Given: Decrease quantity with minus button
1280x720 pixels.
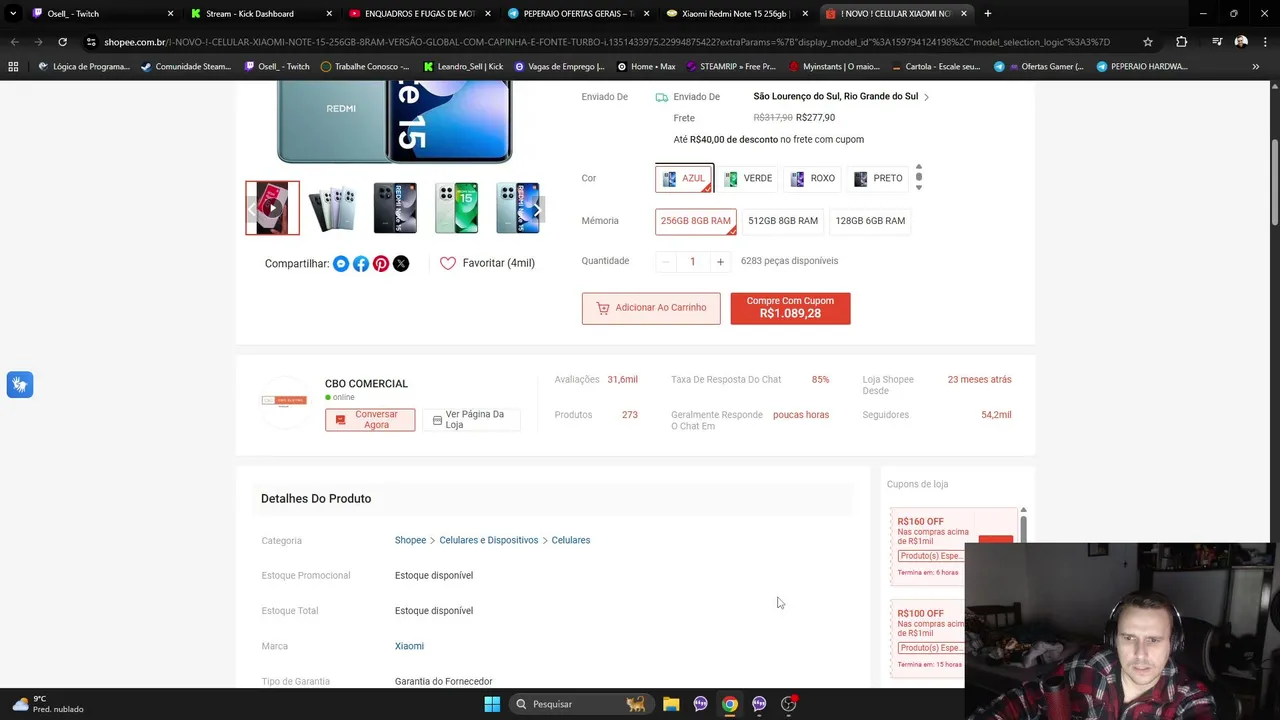Looking at the screenshot, I should pos(667,262).
